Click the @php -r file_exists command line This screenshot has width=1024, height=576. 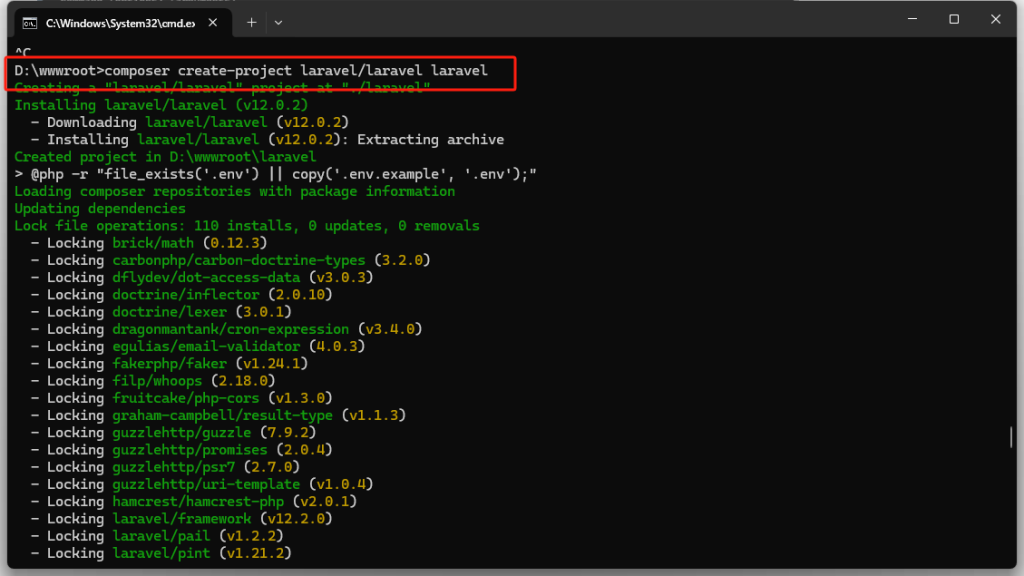tap(275, 174)
